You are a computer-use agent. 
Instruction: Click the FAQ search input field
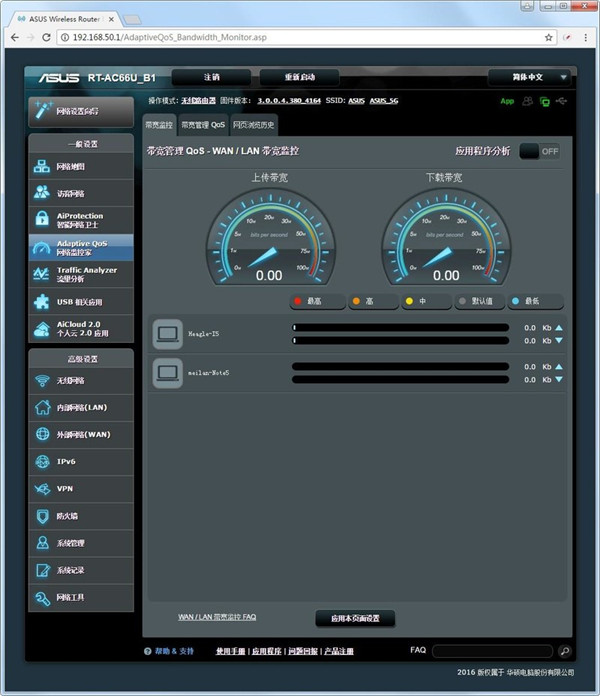click(x=492, y=651)
